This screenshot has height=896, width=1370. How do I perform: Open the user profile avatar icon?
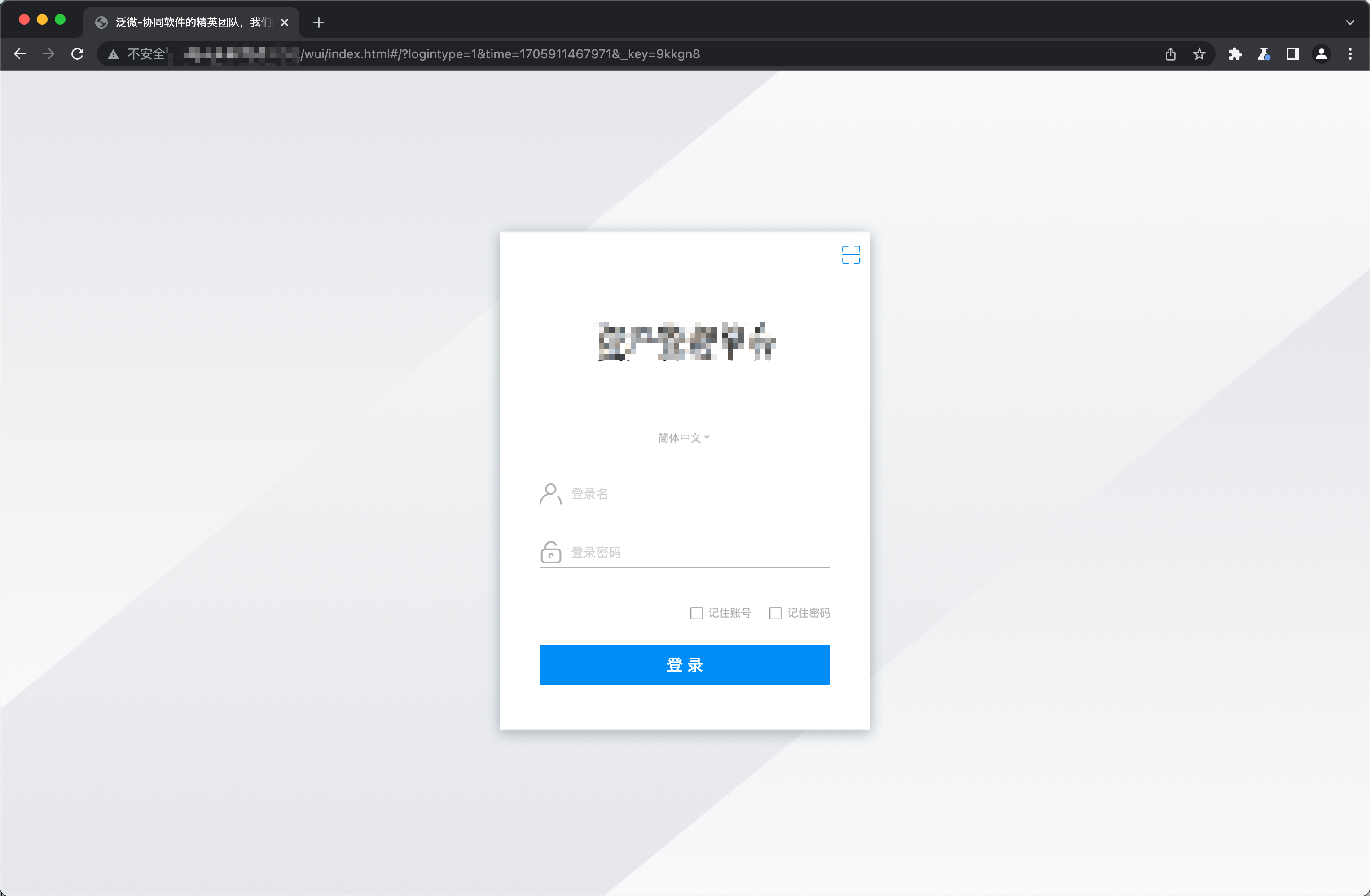[1321, 54]
